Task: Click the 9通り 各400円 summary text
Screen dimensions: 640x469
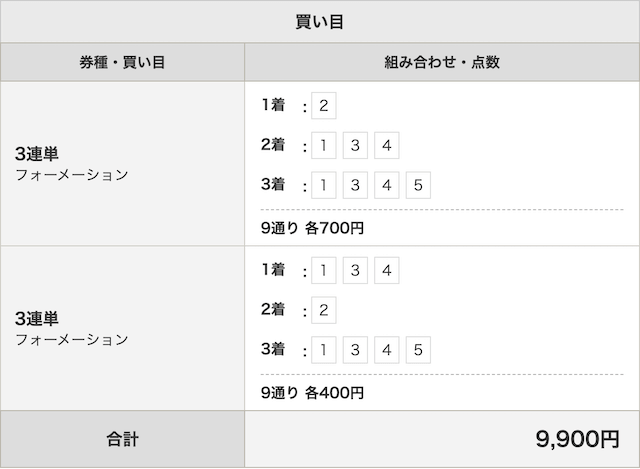Action: coord(312,393)
